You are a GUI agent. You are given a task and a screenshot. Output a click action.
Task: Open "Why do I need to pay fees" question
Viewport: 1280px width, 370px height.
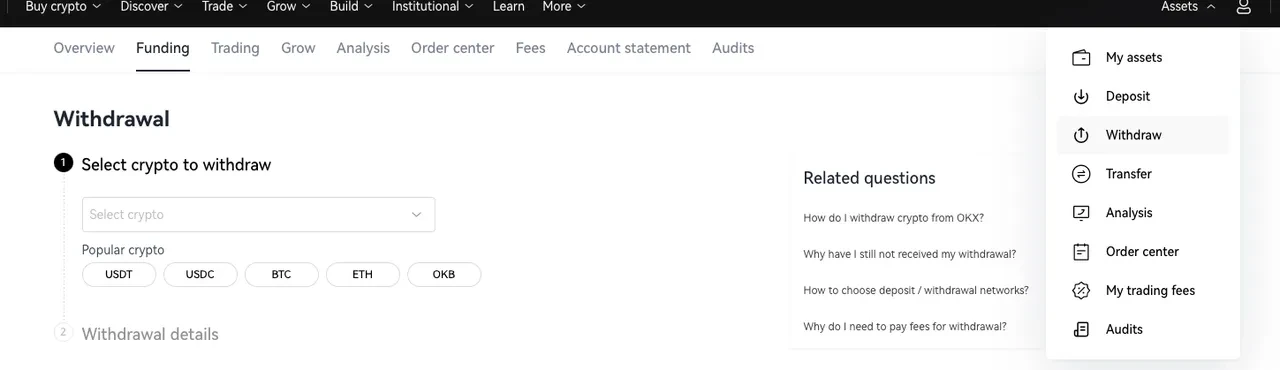(x=905, y=327)
